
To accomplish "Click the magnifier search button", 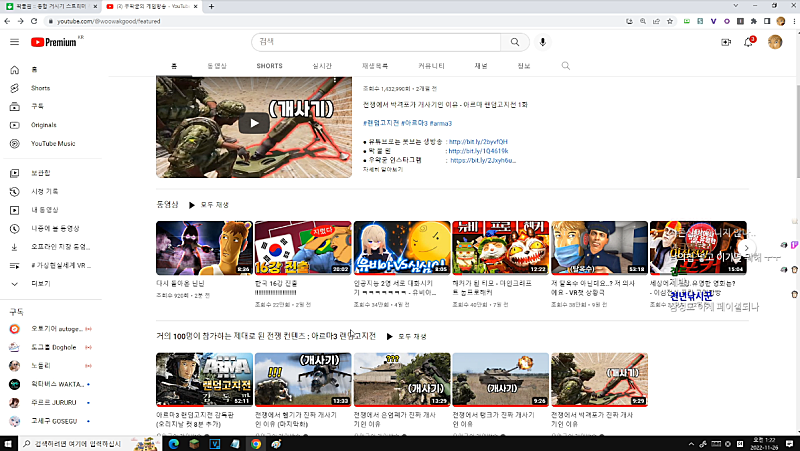I will click(514, 42).
